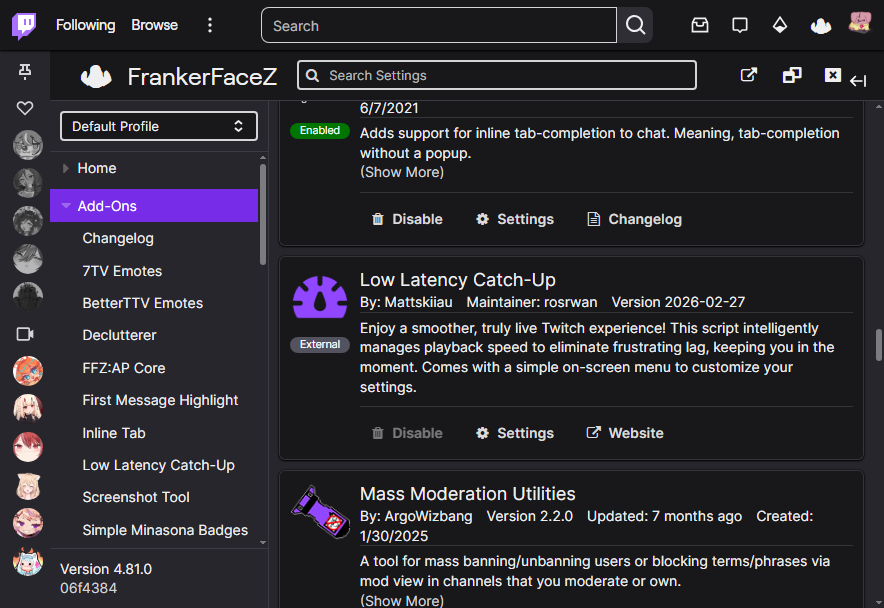This screenshot has width=884, height=608.
Task: Open Inline Tab add-on Settings
Action: (x=515, y=219)
